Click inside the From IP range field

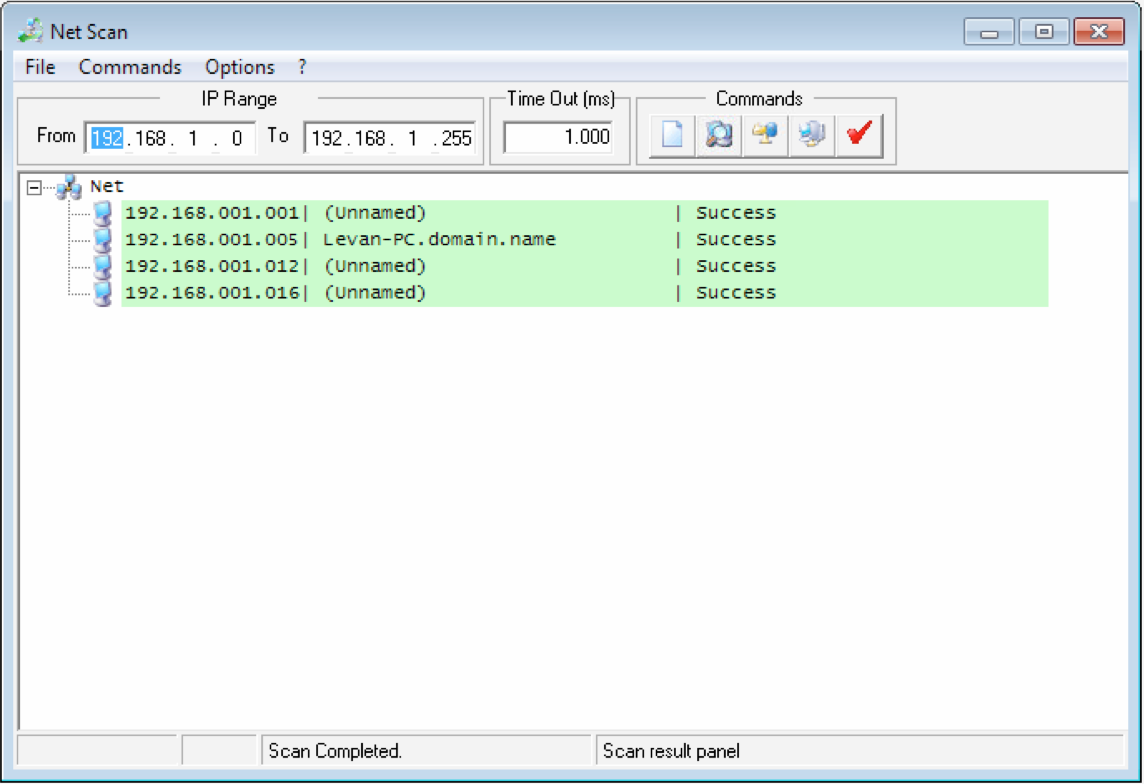click(x=170, y=137)
